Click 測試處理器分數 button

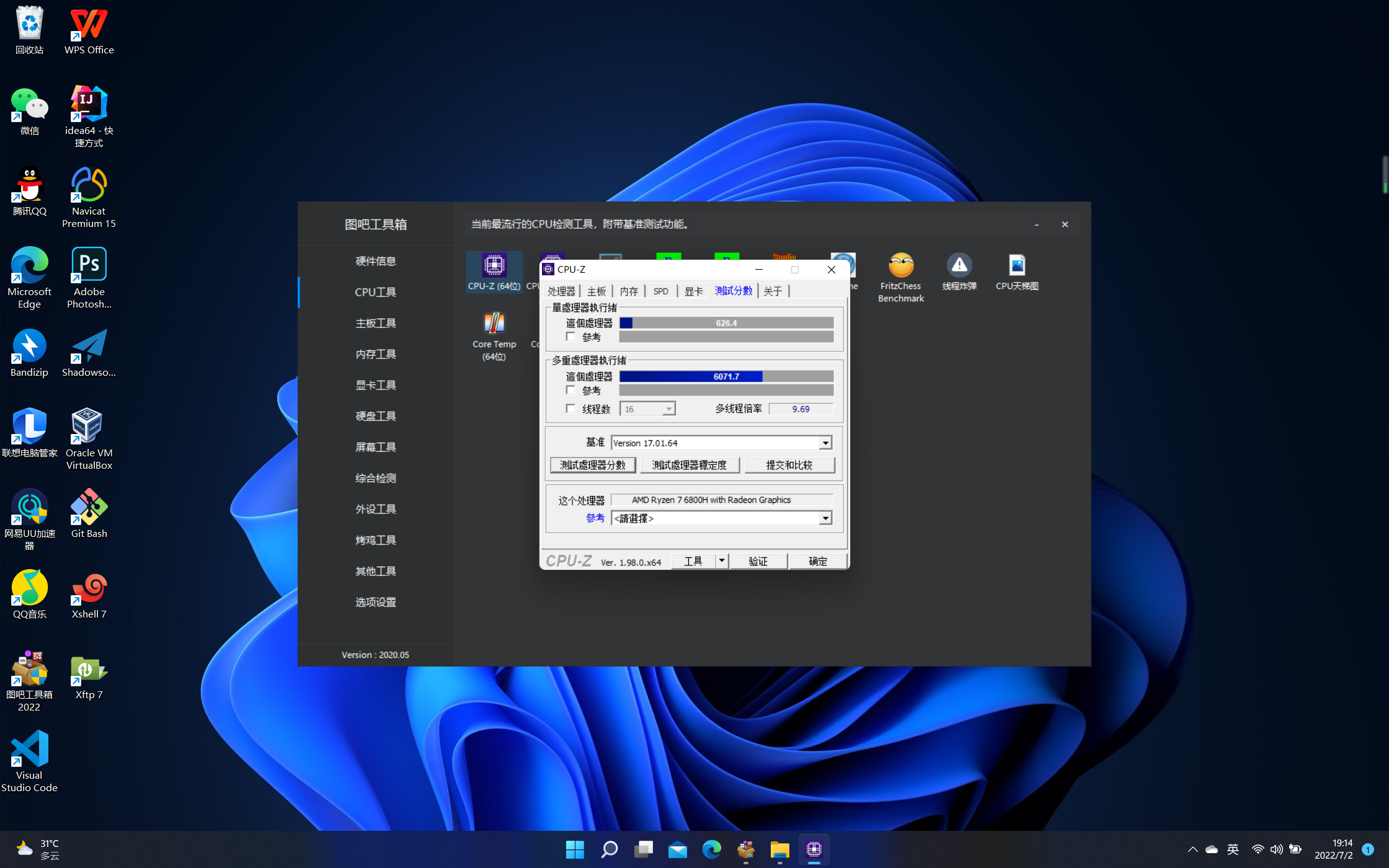coord(593,465)
